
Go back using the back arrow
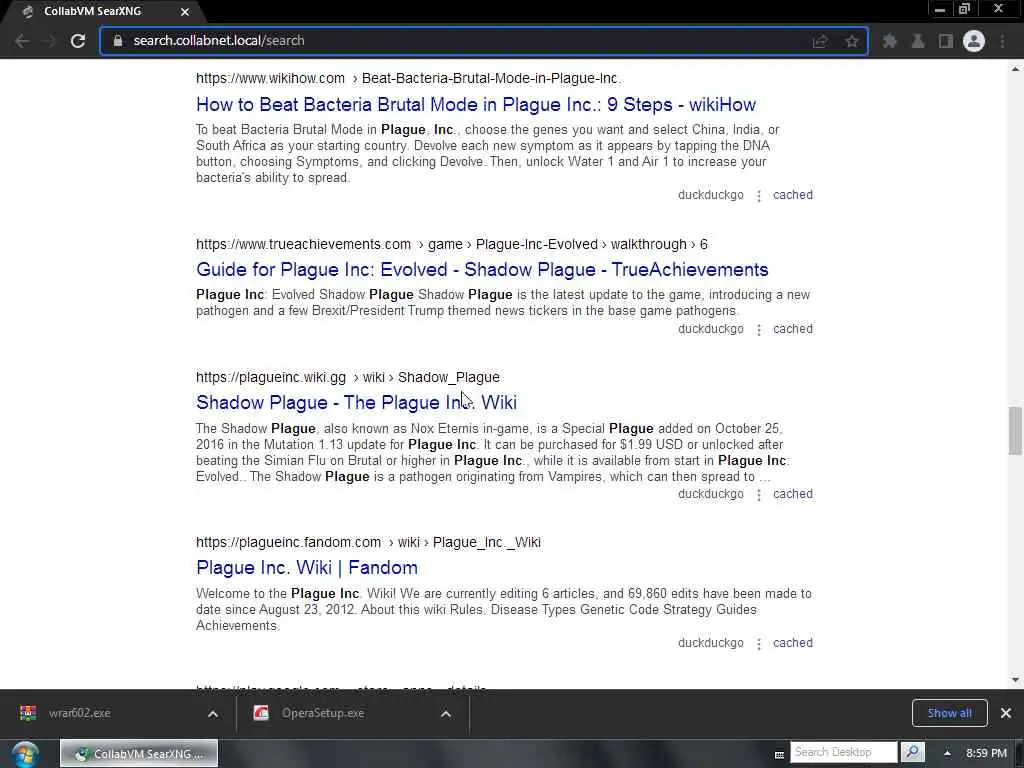[x=22, y=40]
